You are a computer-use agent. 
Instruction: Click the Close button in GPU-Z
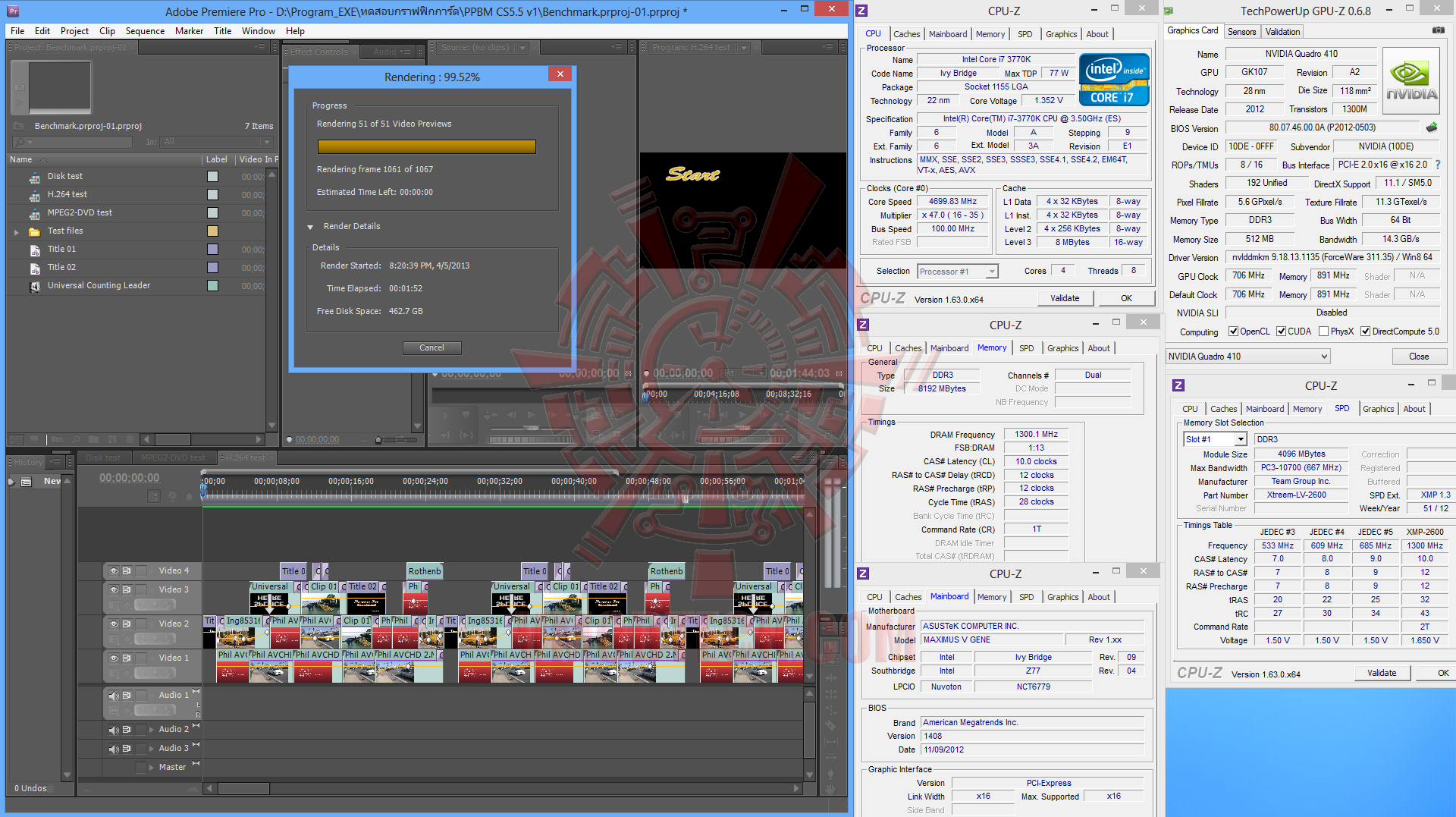click(1419, 357)
